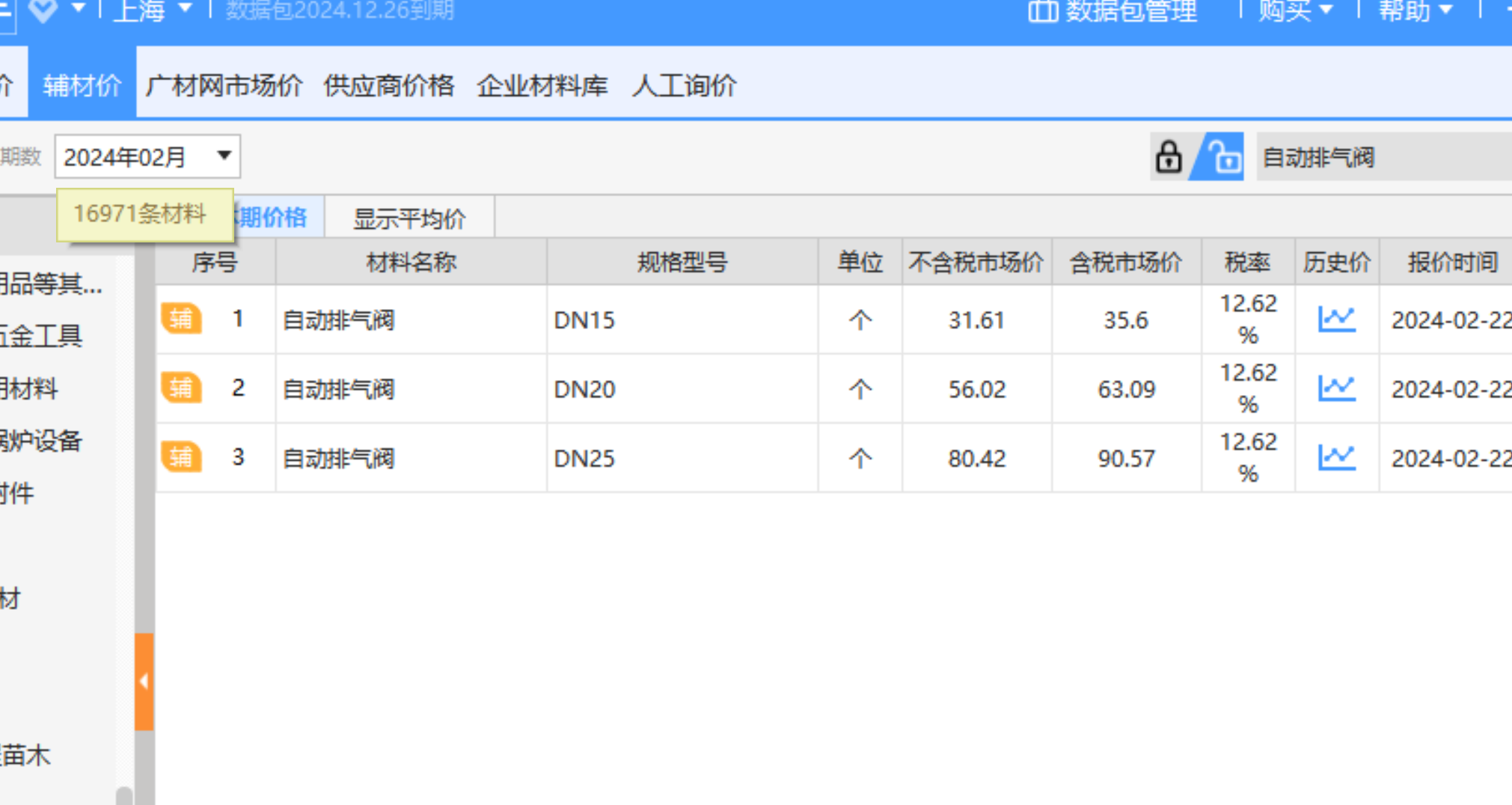Click the 31.61 tax-excluded price
Viewport: 1512px width, 805px height.
pyautogui.click(x=976, y=320)
